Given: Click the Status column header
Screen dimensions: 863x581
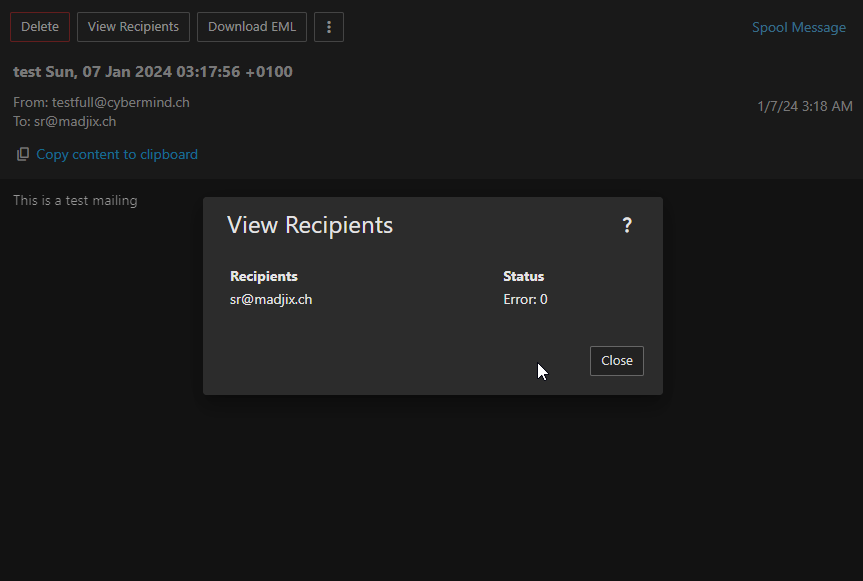Looking at the screenshot, I should tap(523, 276).
